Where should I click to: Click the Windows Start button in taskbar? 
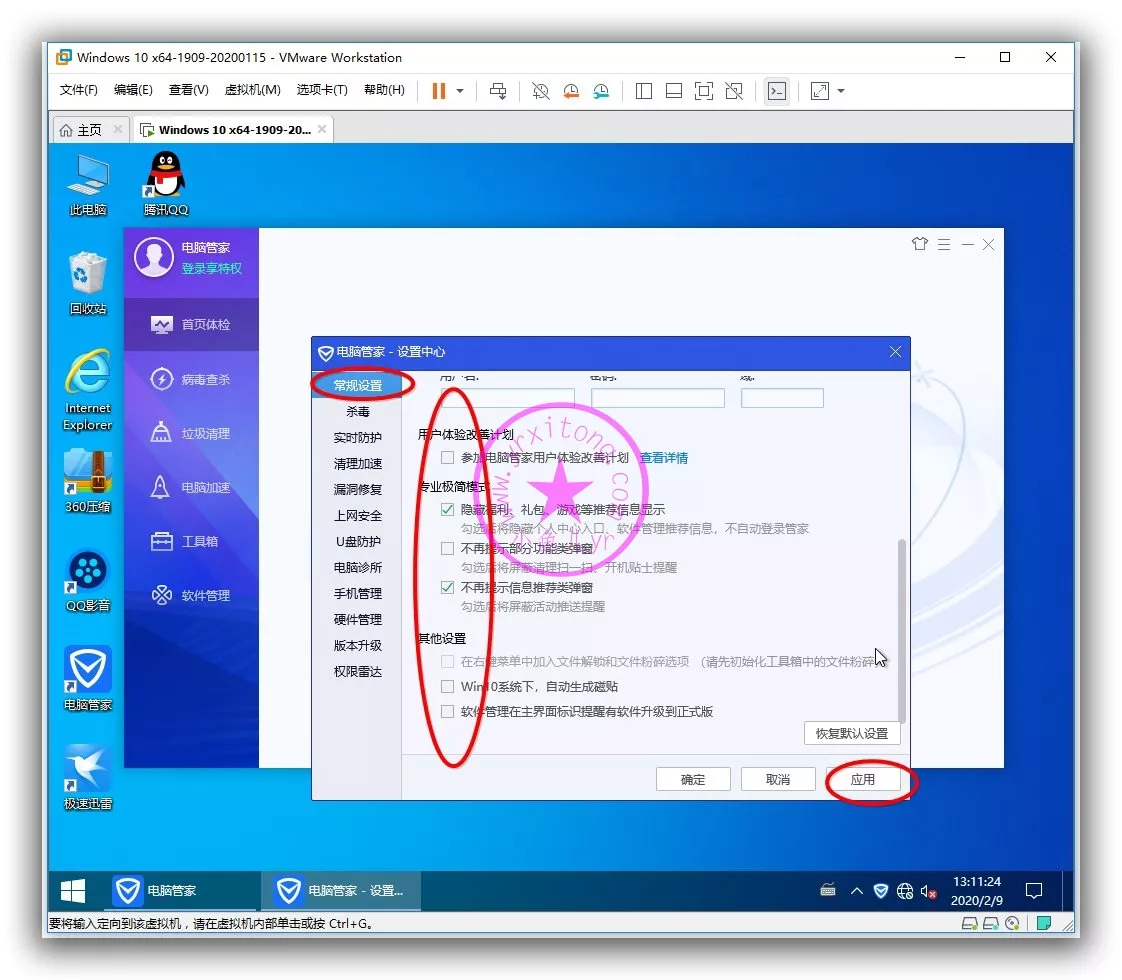pos(73,890)
